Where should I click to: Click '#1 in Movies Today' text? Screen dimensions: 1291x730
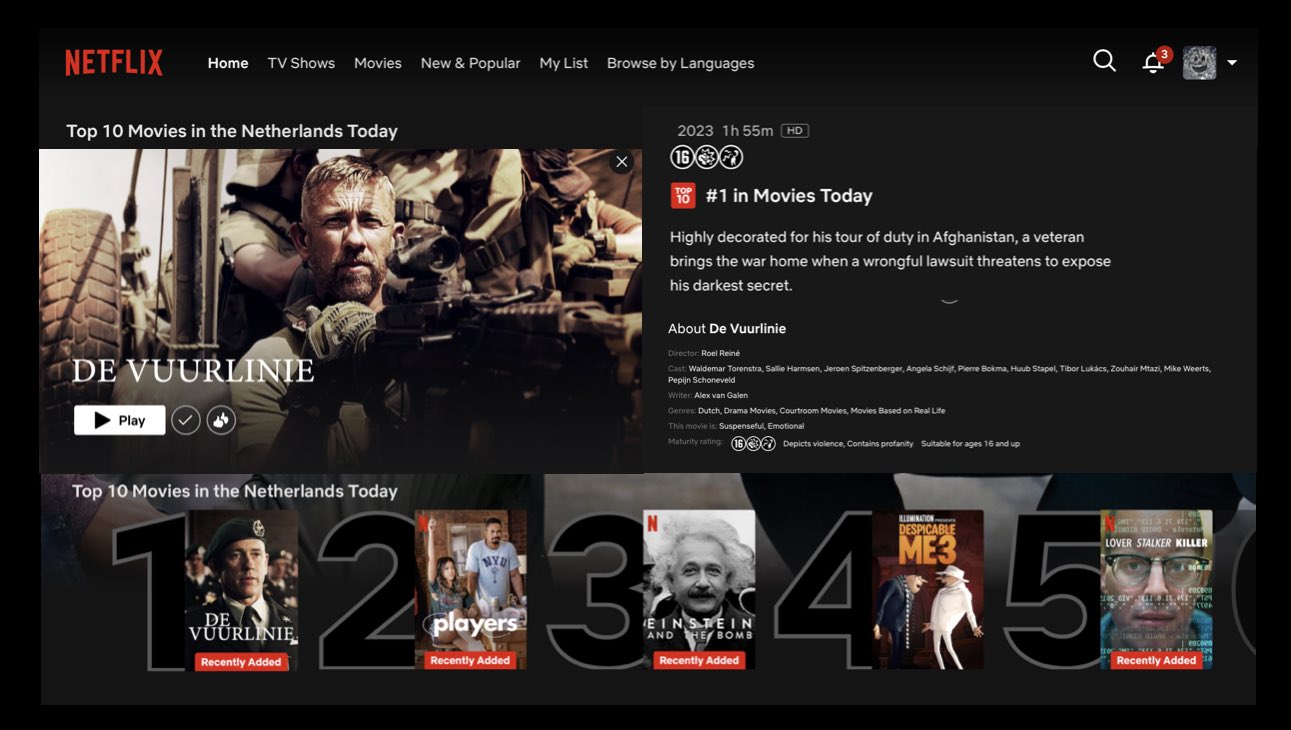pyautogui.click(x=789, y=196)
